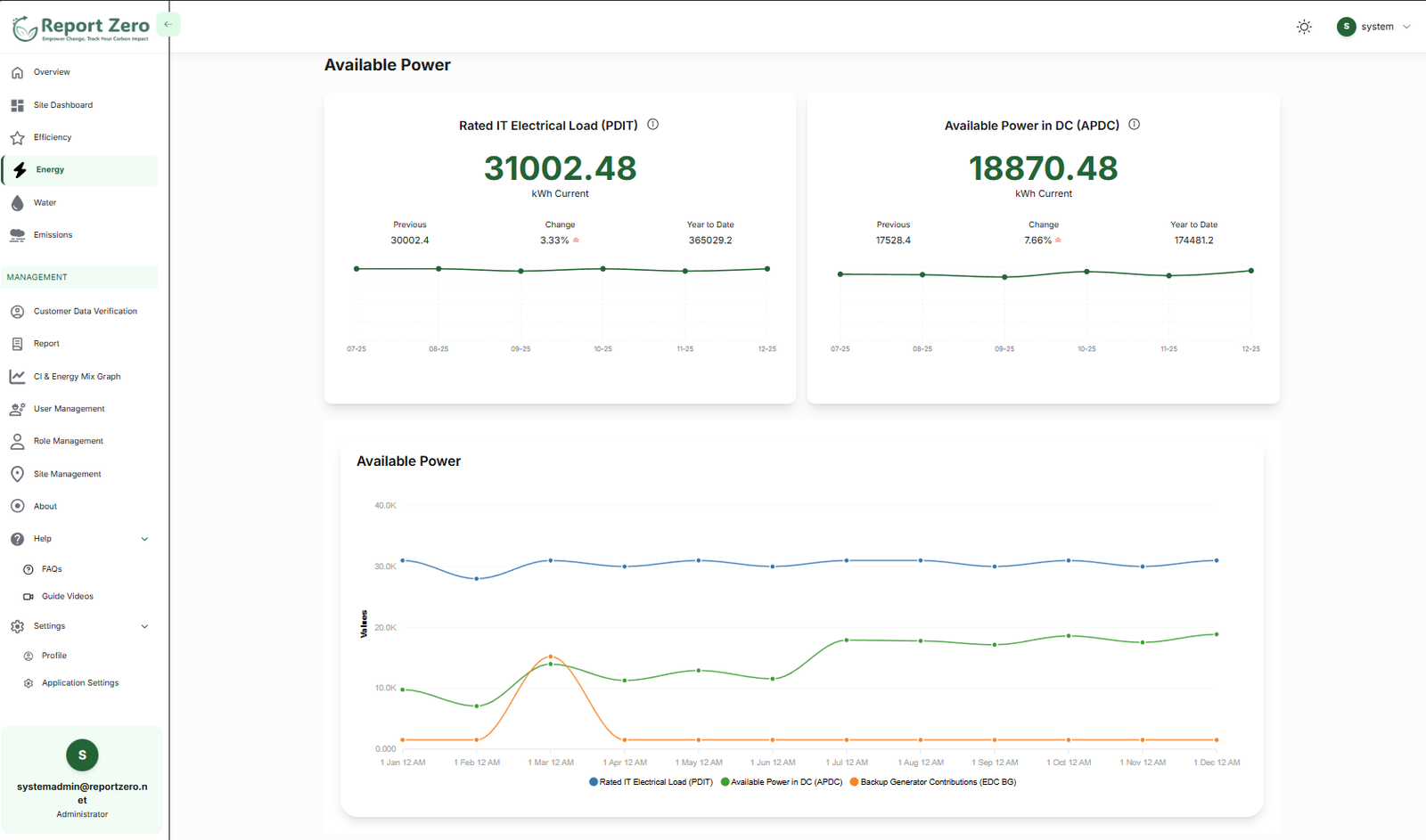
Task: Click the info icon beside Available Power in DC
Action: [1135, 125]
